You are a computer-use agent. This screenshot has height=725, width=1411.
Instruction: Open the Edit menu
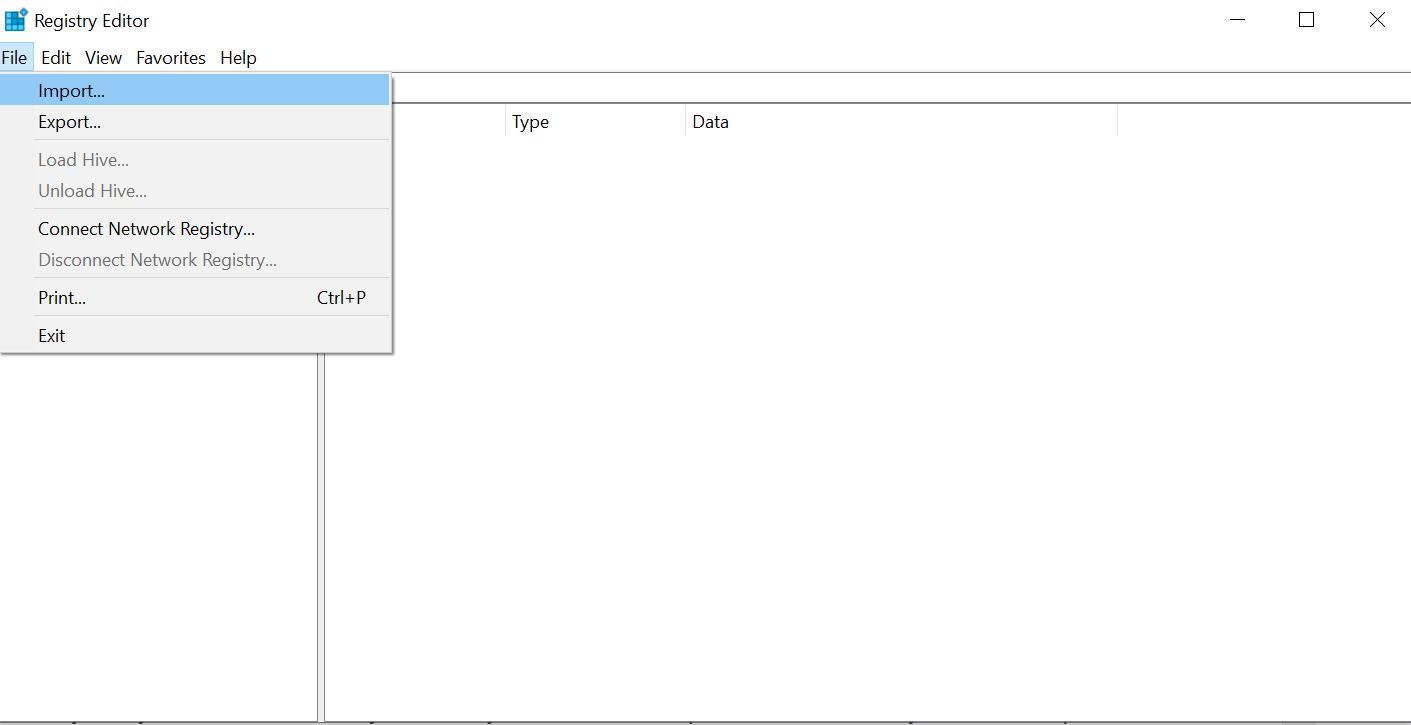click(x=56, y=58)
